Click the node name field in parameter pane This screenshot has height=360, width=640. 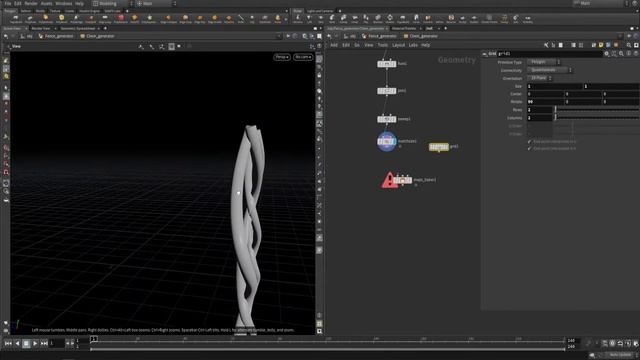pos(549,53)
